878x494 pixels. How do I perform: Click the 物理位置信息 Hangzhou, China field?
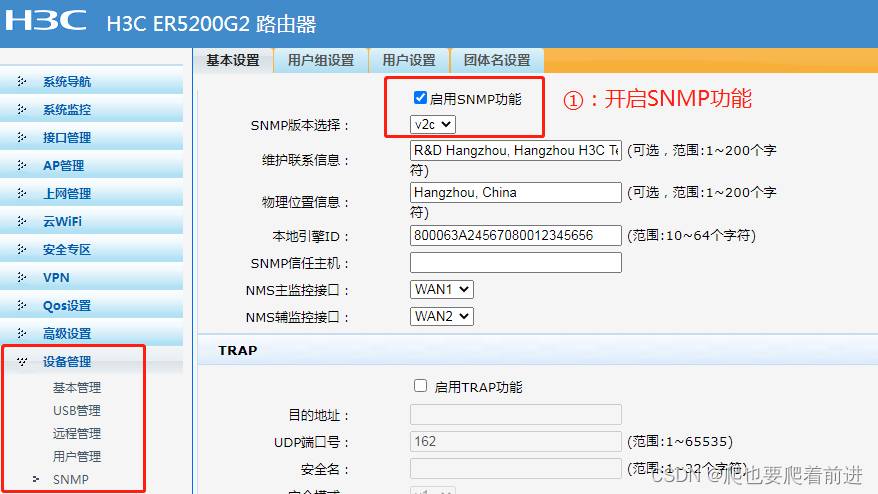(516, 193)
